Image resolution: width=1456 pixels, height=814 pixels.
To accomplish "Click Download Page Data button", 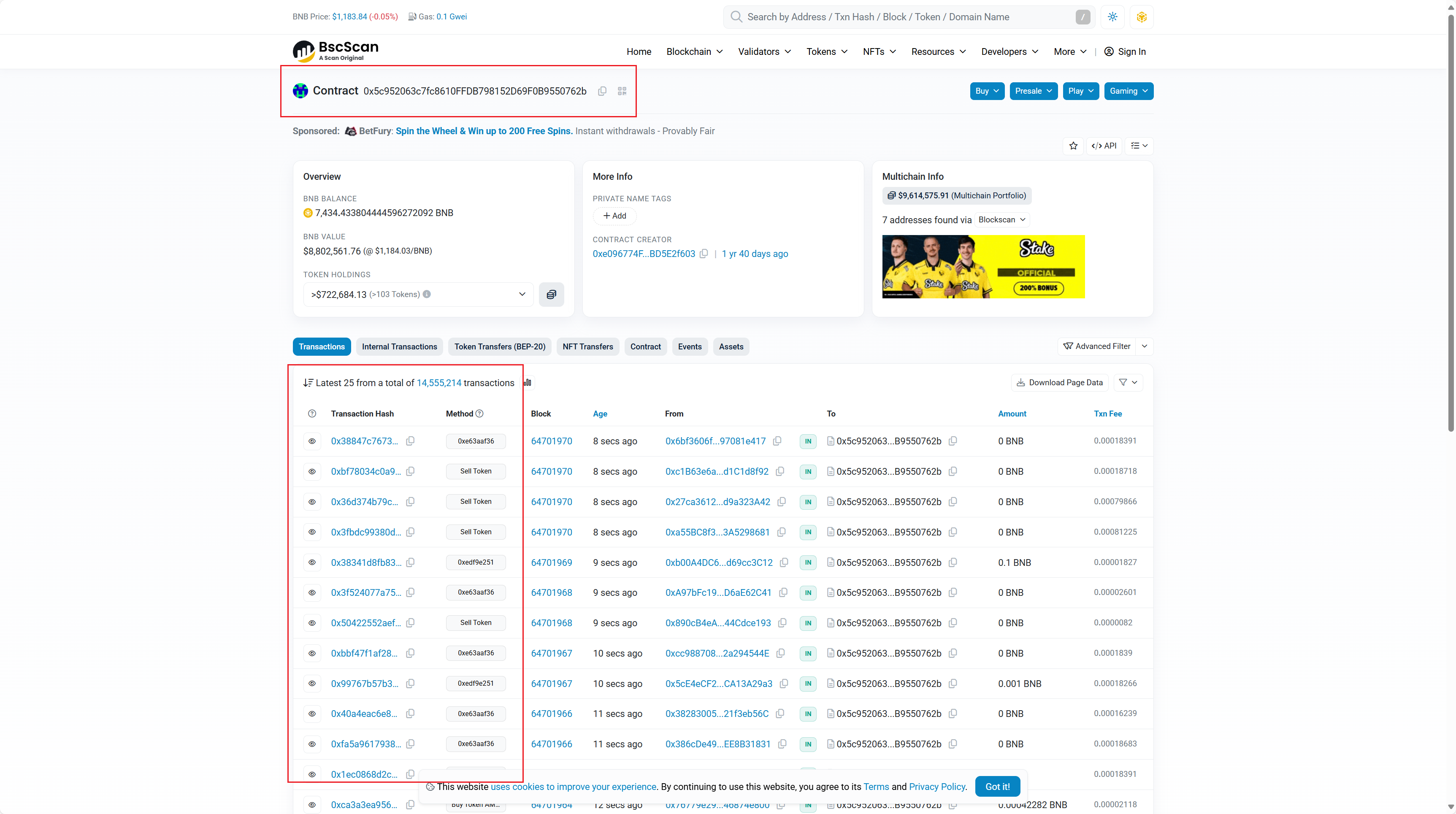I will coord(1059,383).
